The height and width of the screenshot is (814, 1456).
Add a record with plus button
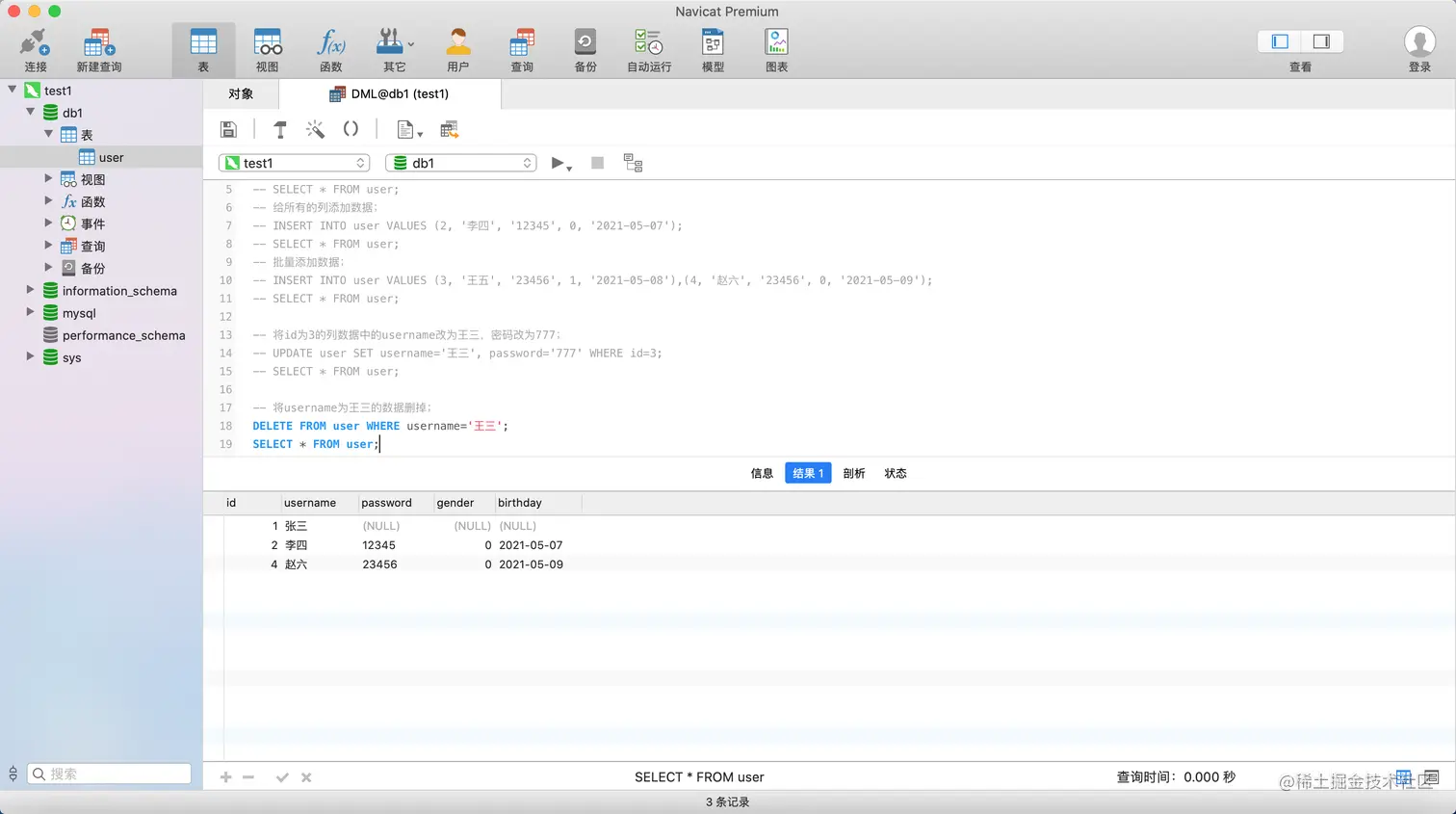click(225, 777)
